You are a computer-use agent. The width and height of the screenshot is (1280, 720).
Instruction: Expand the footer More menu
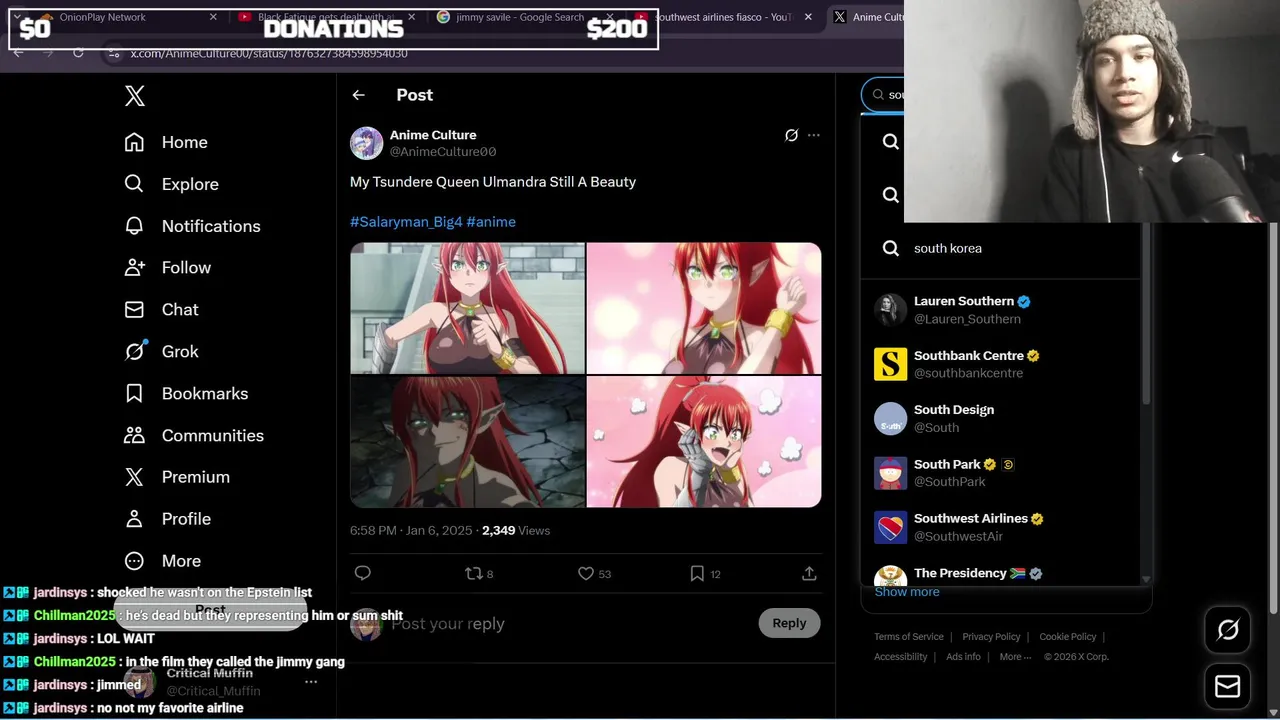click(x=1017, y=657)
